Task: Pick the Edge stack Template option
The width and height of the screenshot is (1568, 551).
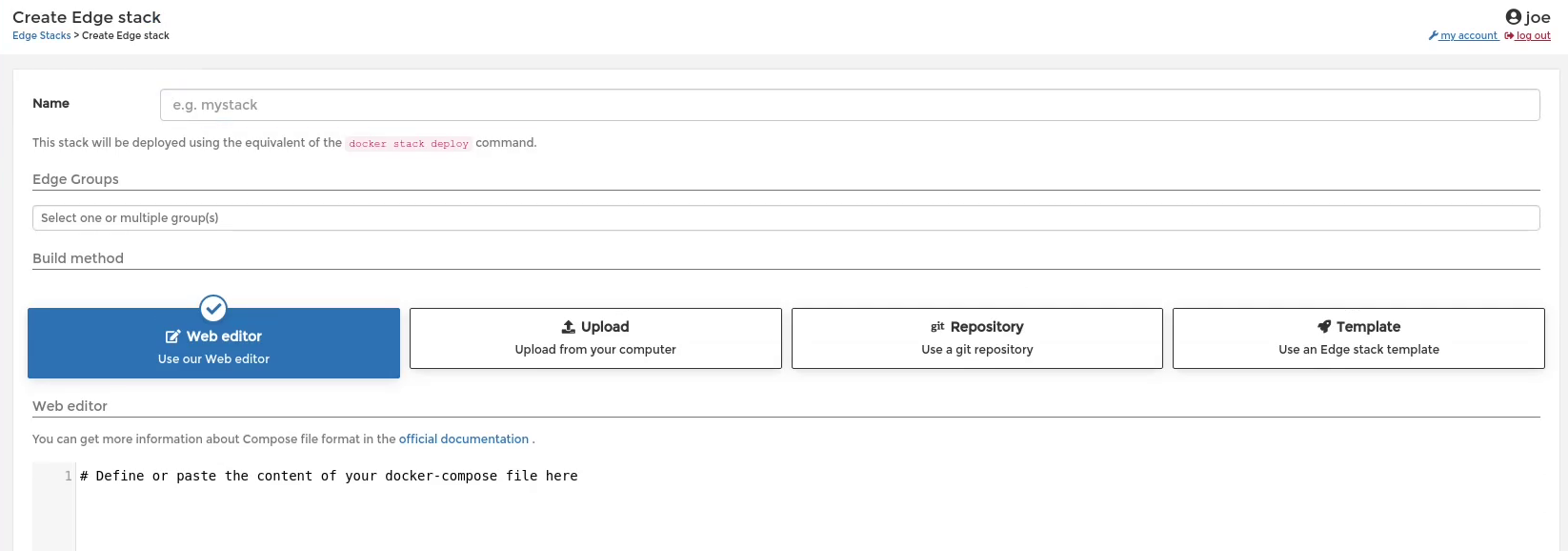Action: click(x=1358, y=338)
